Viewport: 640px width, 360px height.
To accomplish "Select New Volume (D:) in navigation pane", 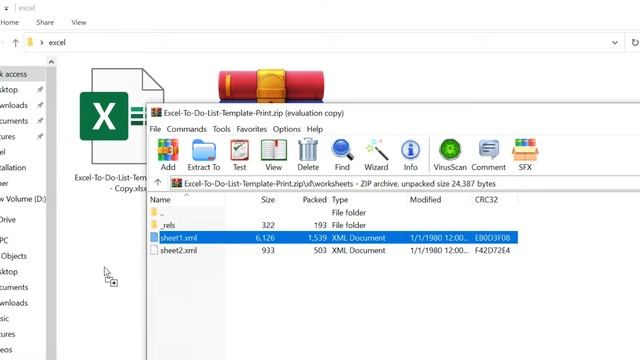I will point(23,199).
